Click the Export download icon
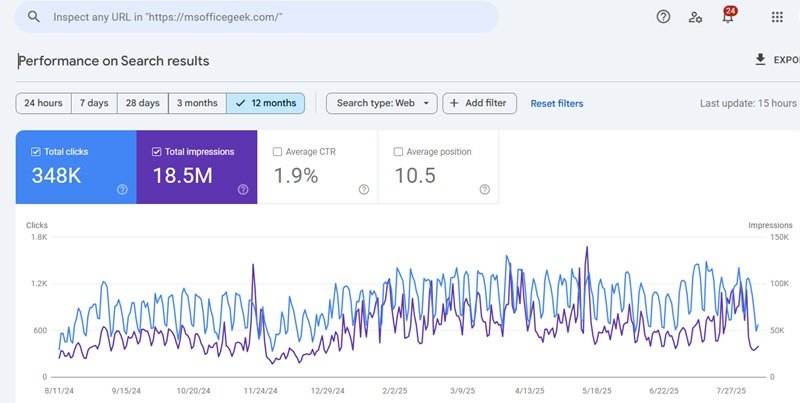800x403 pixels. point(760,60)
